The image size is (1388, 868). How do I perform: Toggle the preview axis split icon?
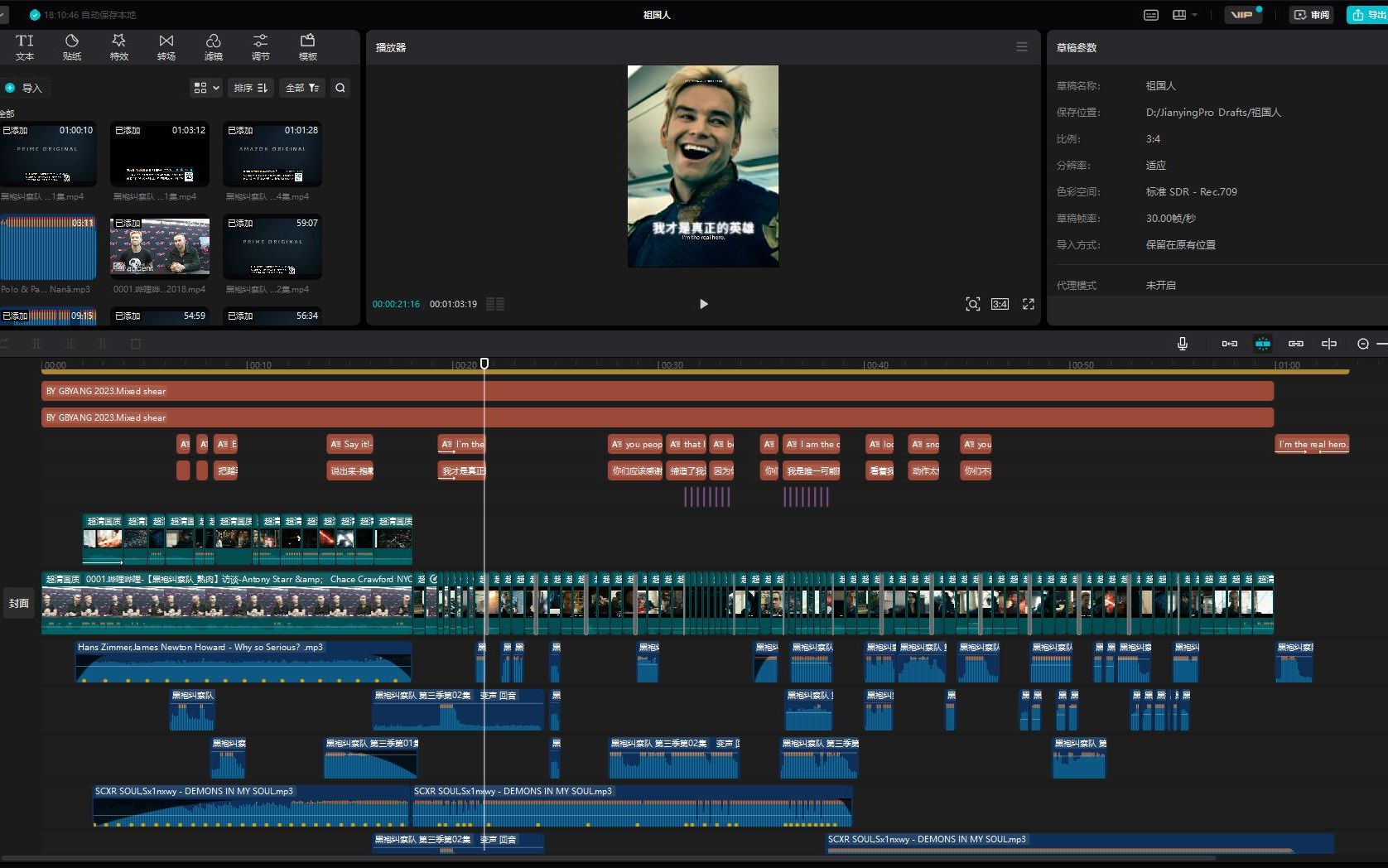[x=1329, y=344]
